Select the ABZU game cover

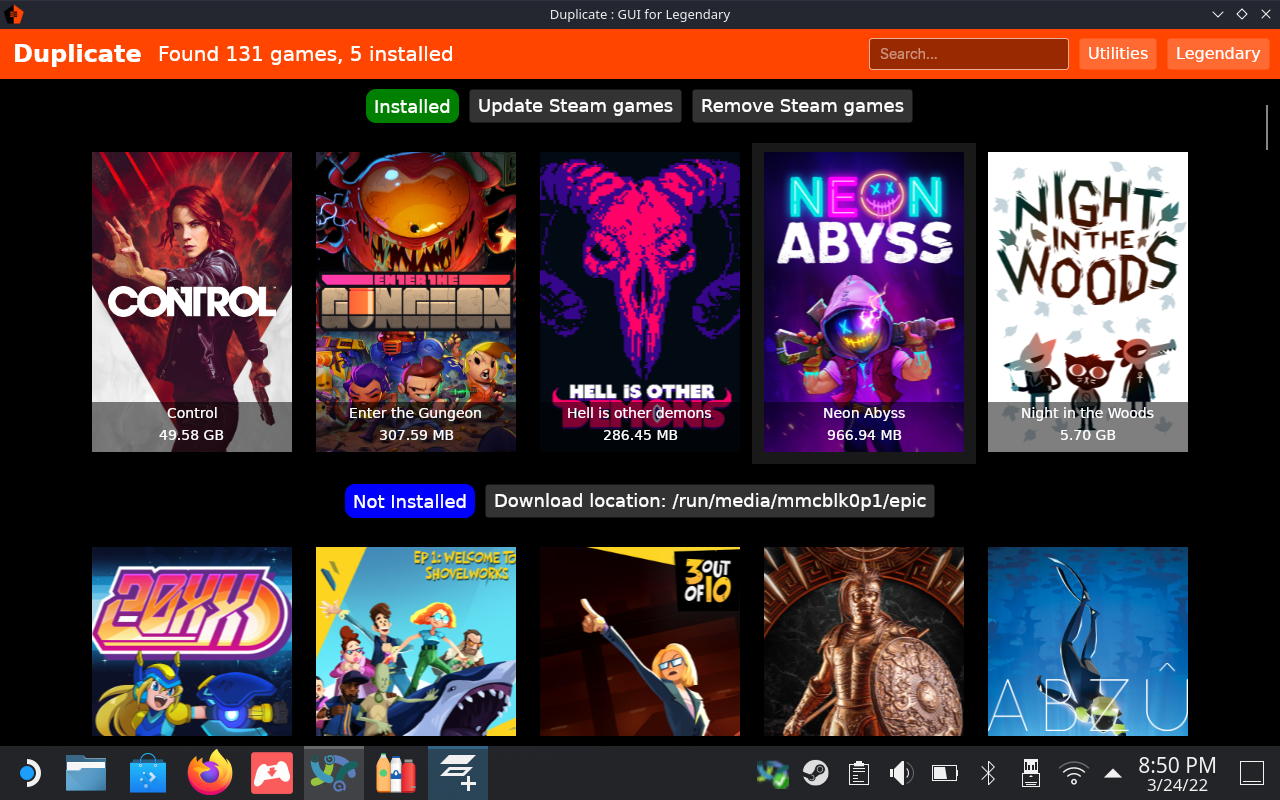(x=1088, y=641)
